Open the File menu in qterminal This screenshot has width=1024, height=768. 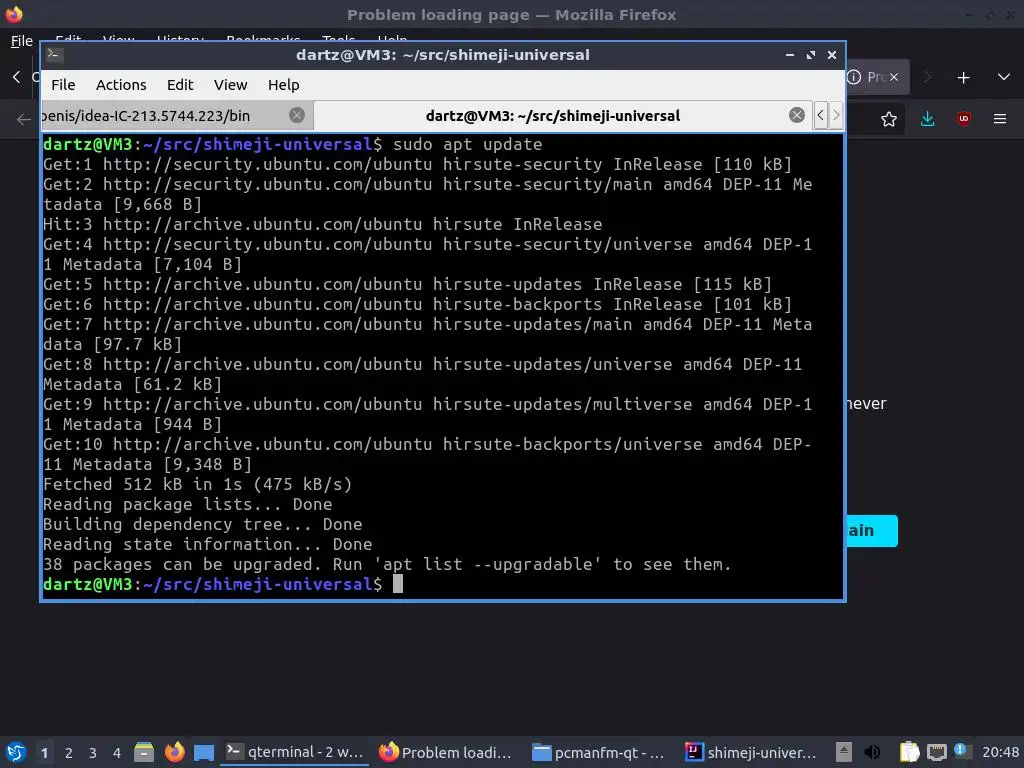pos(63,85)
